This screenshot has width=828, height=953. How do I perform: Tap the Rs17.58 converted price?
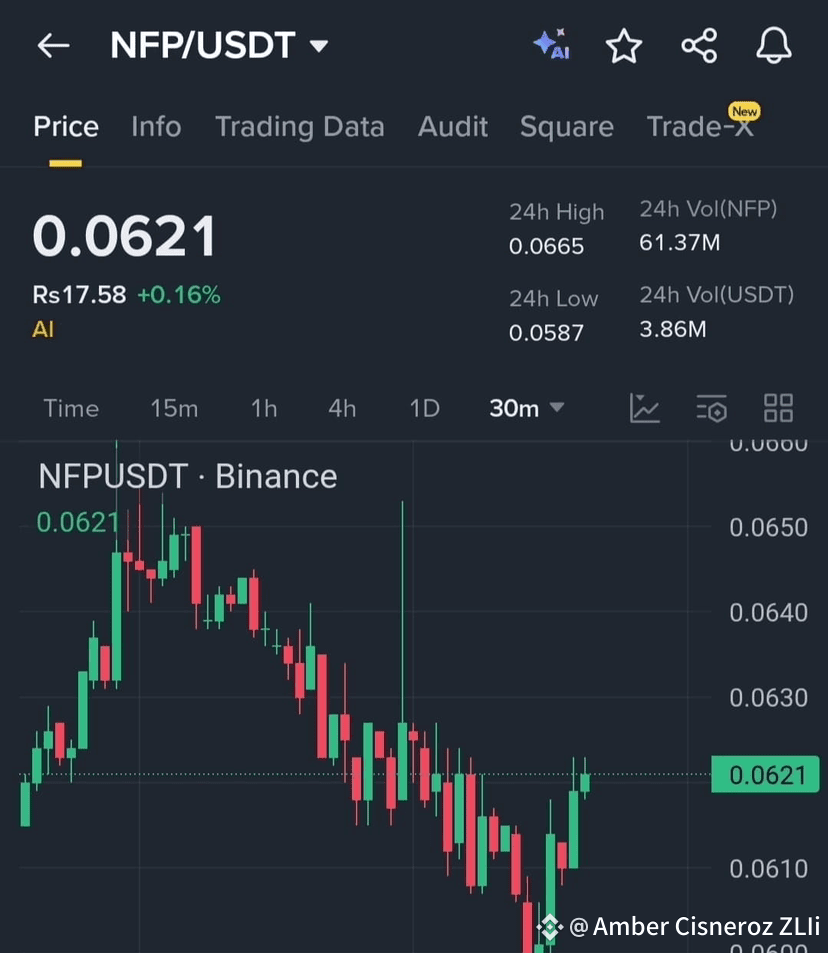coord(79,295)
